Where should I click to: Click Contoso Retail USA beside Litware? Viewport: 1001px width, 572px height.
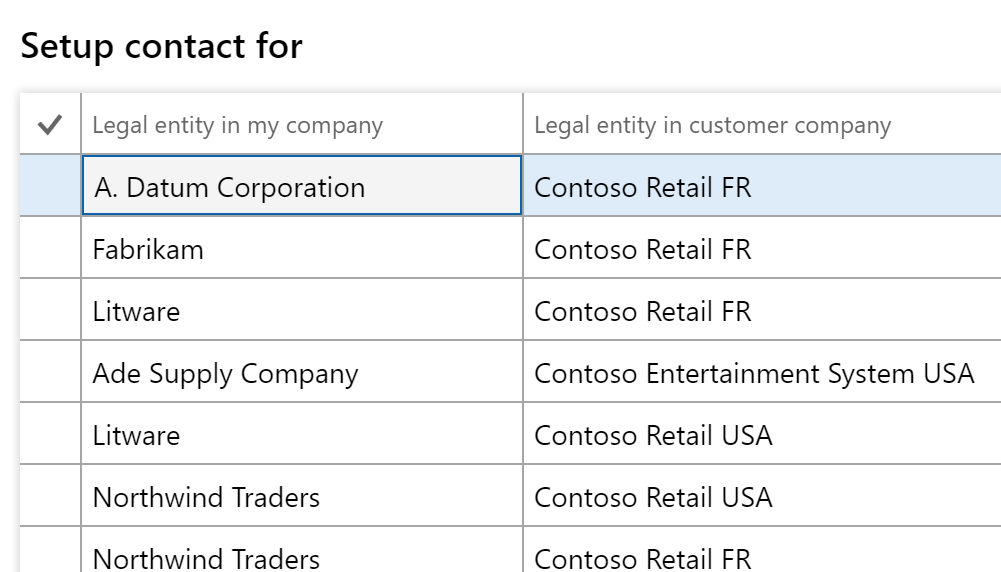pos(653,435)
